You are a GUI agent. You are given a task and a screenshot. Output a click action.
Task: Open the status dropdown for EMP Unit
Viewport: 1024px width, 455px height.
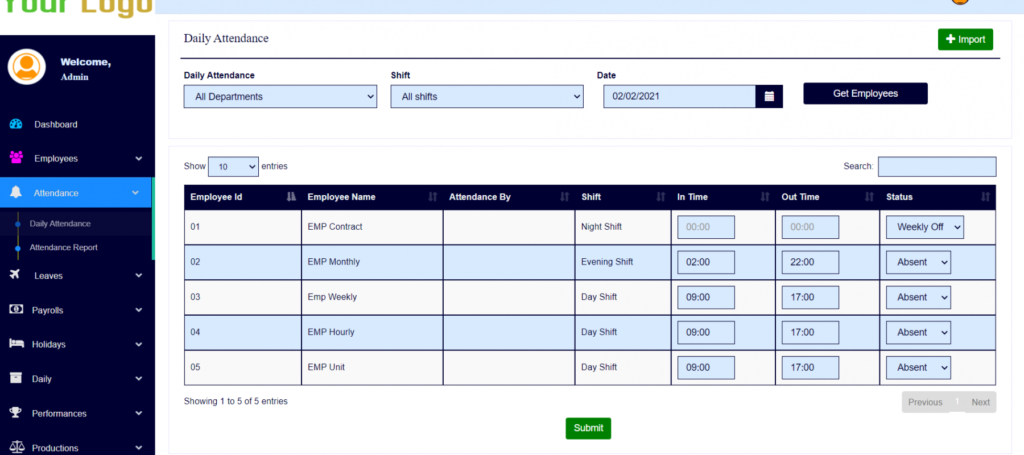point(918,368)
